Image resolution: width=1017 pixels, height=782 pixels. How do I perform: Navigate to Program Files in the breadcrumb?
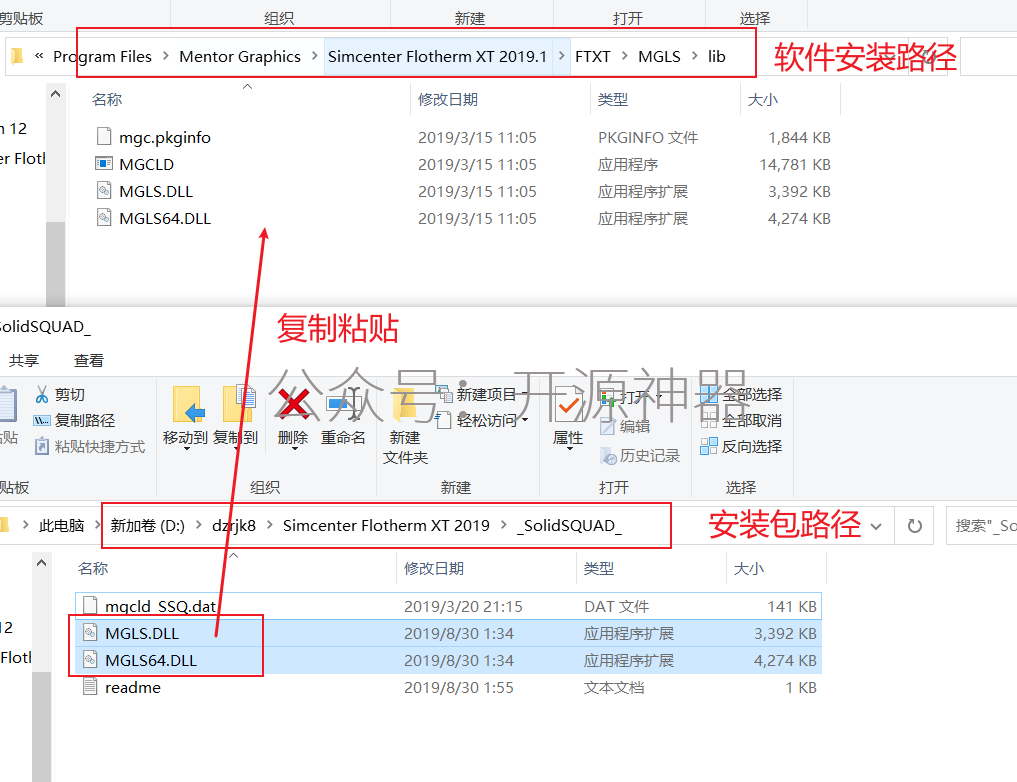pyautogui.click(x=102, y=56)
